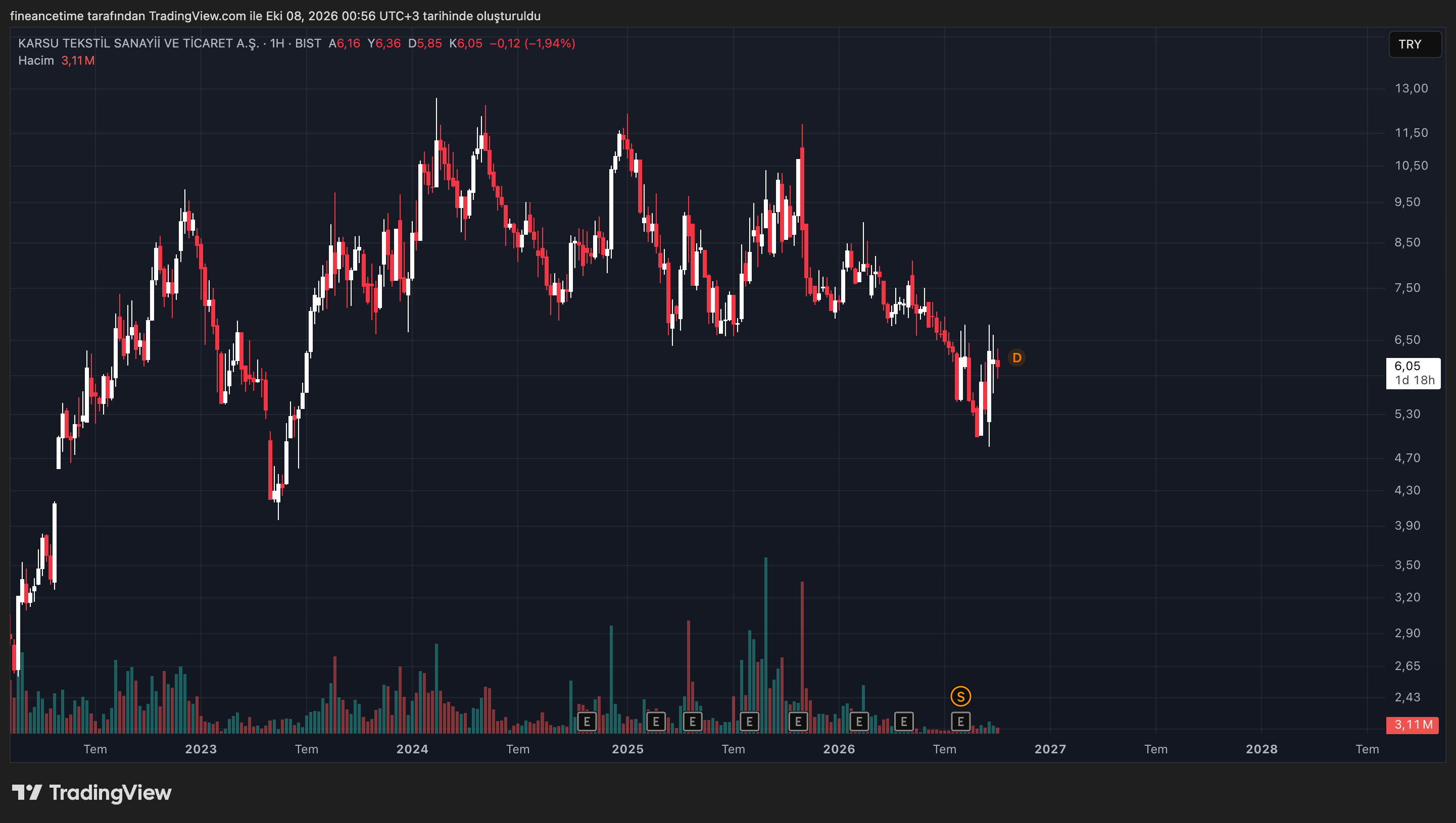Click the orange S split marker
This screenshot has width=1456, height=823.
tap(960, 696)
